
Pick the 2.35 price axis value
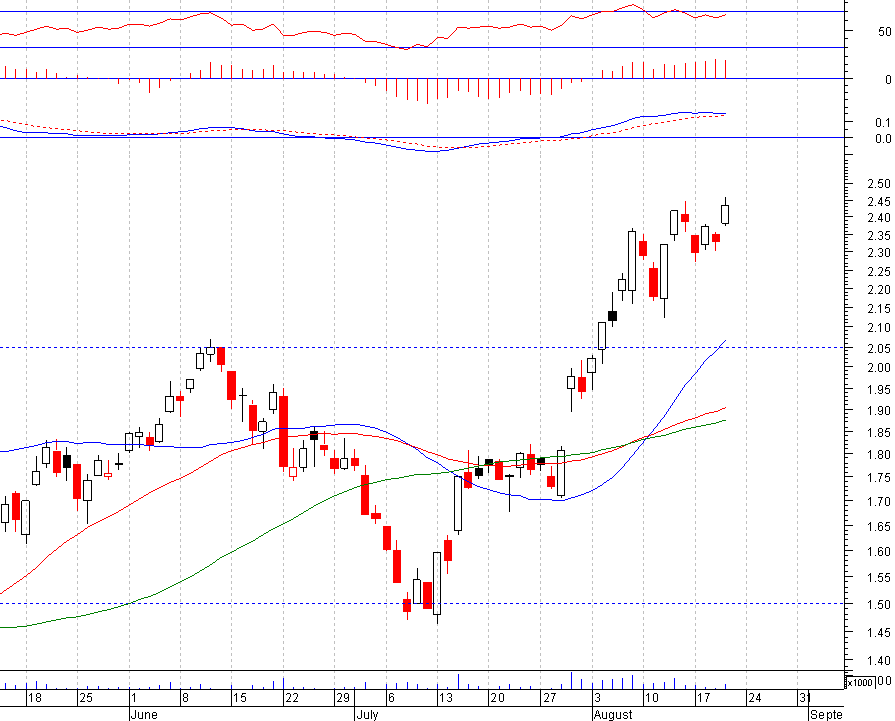point(878,235)
